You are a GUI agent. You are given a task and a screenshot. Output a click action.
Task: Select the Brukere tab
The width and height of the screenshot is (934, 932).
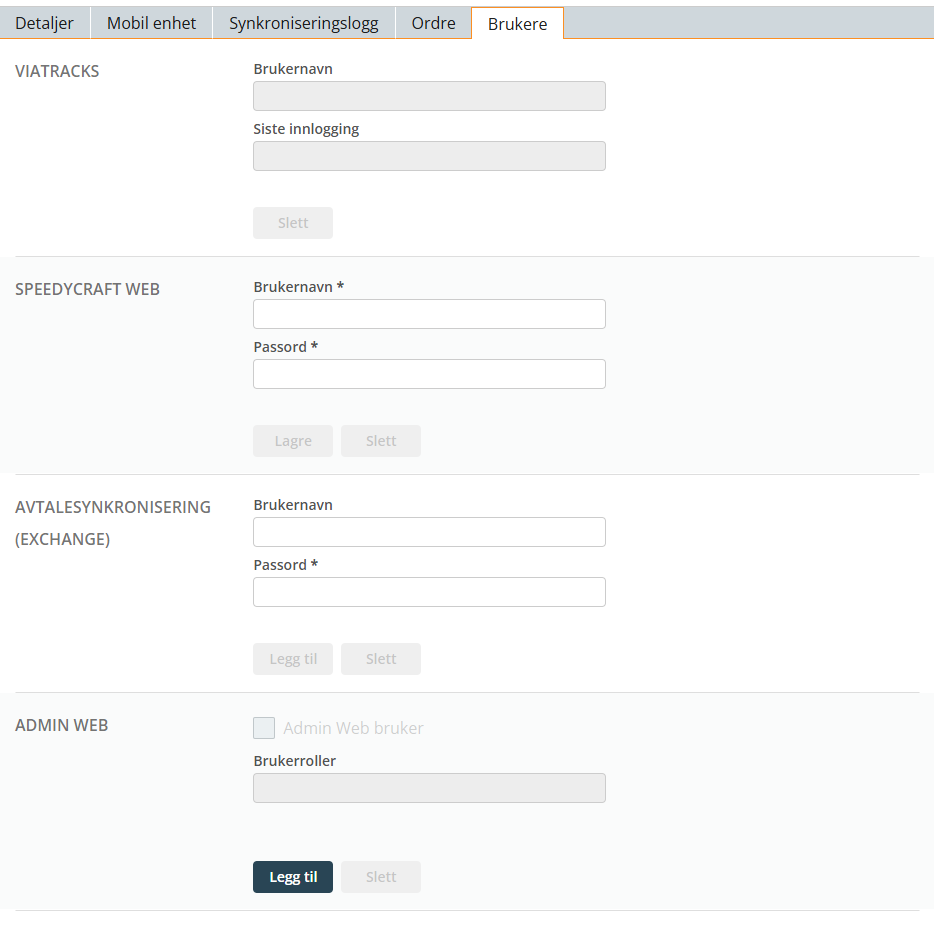(x=517, y=24)
